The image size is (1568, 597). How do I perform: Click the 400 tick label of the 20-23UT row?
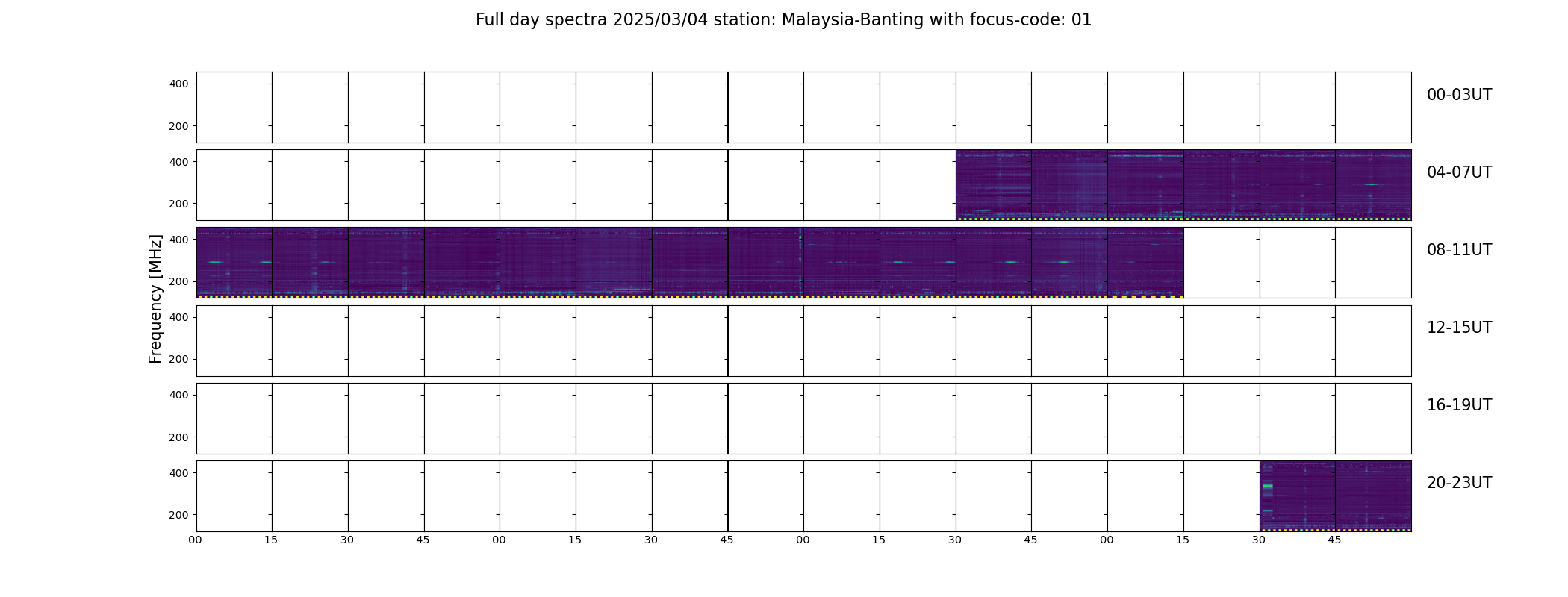tap(178, 473)
